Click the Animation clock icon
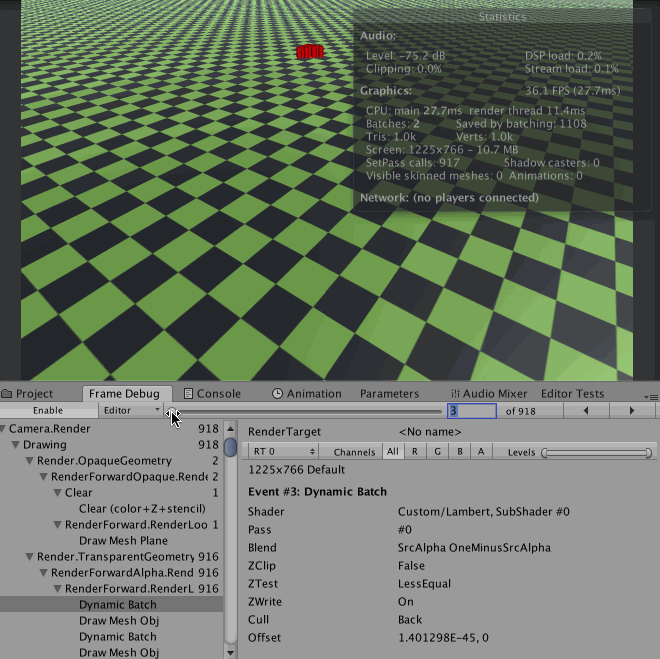This screenshot has height=659, width=660. (277, 393)
